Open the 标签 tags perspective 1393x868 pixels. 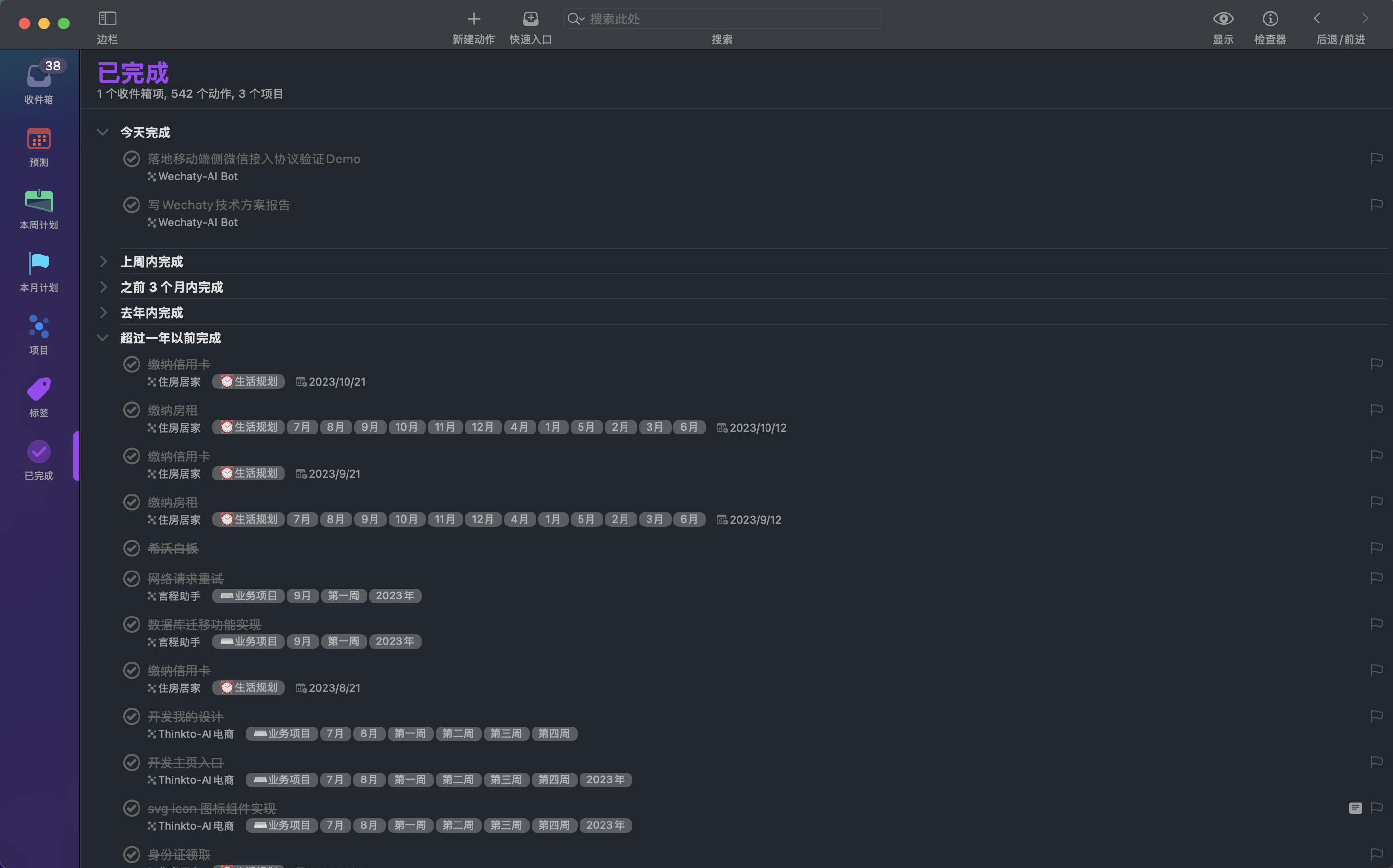(x=39, y=397)
